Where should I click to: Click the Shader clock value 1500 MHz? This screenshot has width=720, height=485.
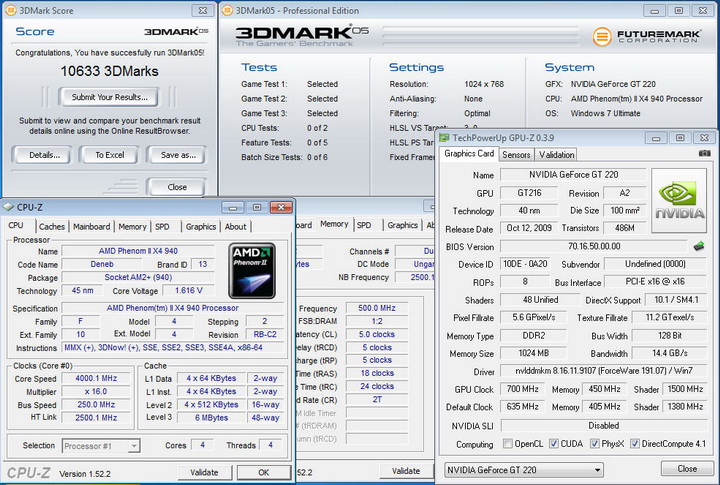pyautogui.click(x=685, y=389)
